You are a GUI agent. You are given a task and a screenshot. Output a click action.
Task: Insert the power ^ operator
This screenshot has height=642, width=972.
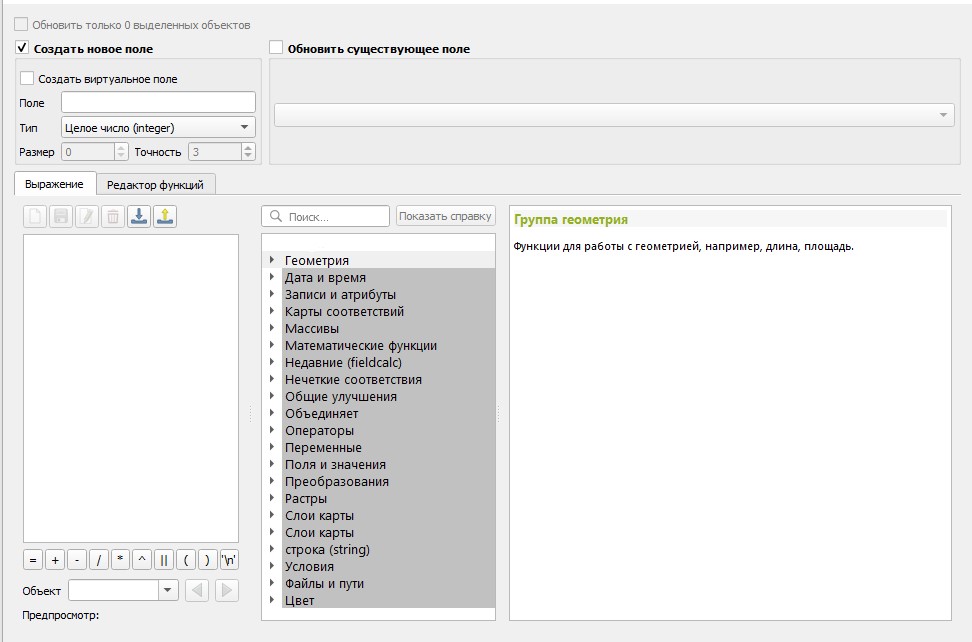(x=142, y=560)
